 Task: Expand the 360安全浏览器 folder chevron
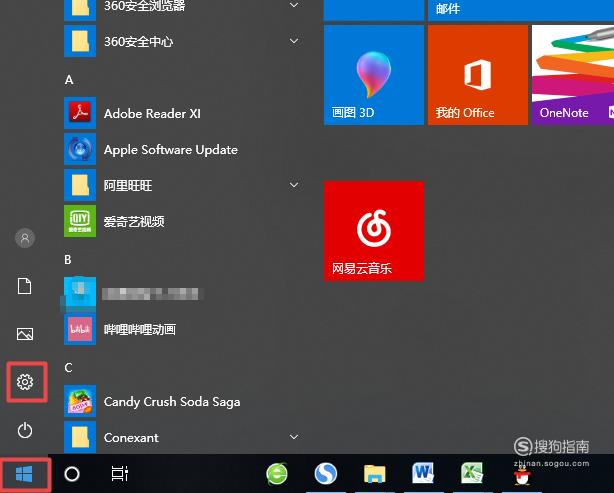point(294,5)
